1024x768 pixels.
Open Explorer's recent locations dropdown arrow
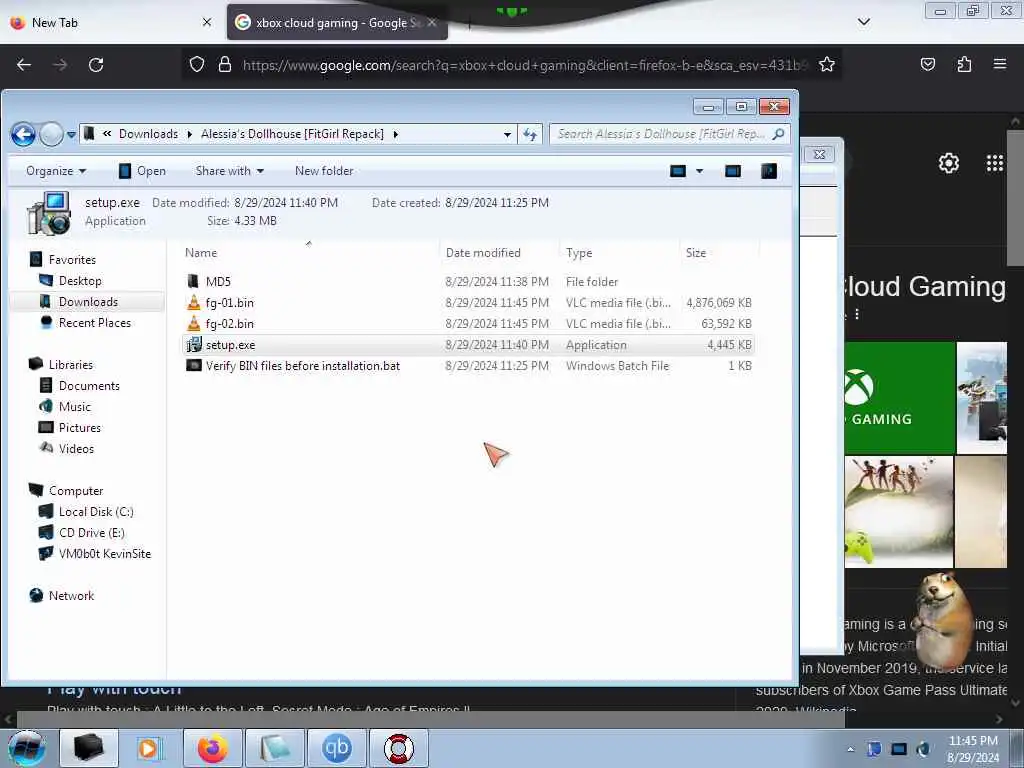tap(71, 135)
